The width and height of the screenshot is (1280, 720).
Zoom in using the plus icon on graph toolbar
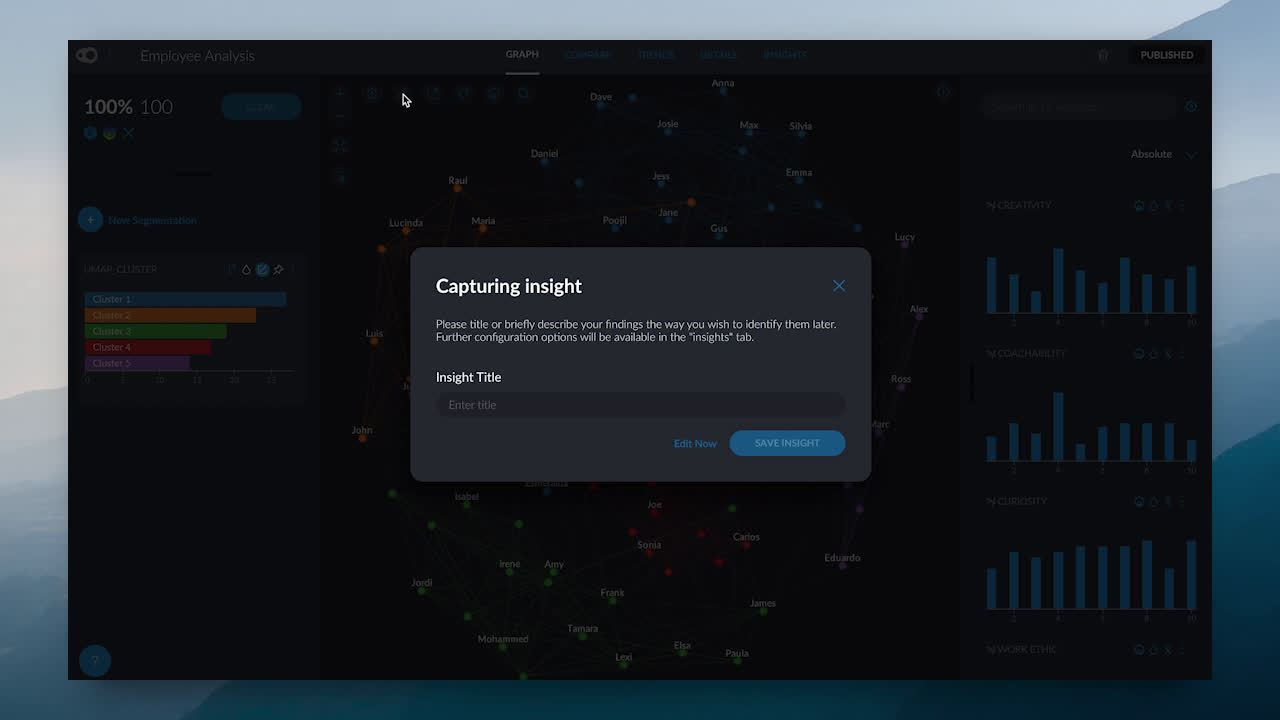pos(340,93)
